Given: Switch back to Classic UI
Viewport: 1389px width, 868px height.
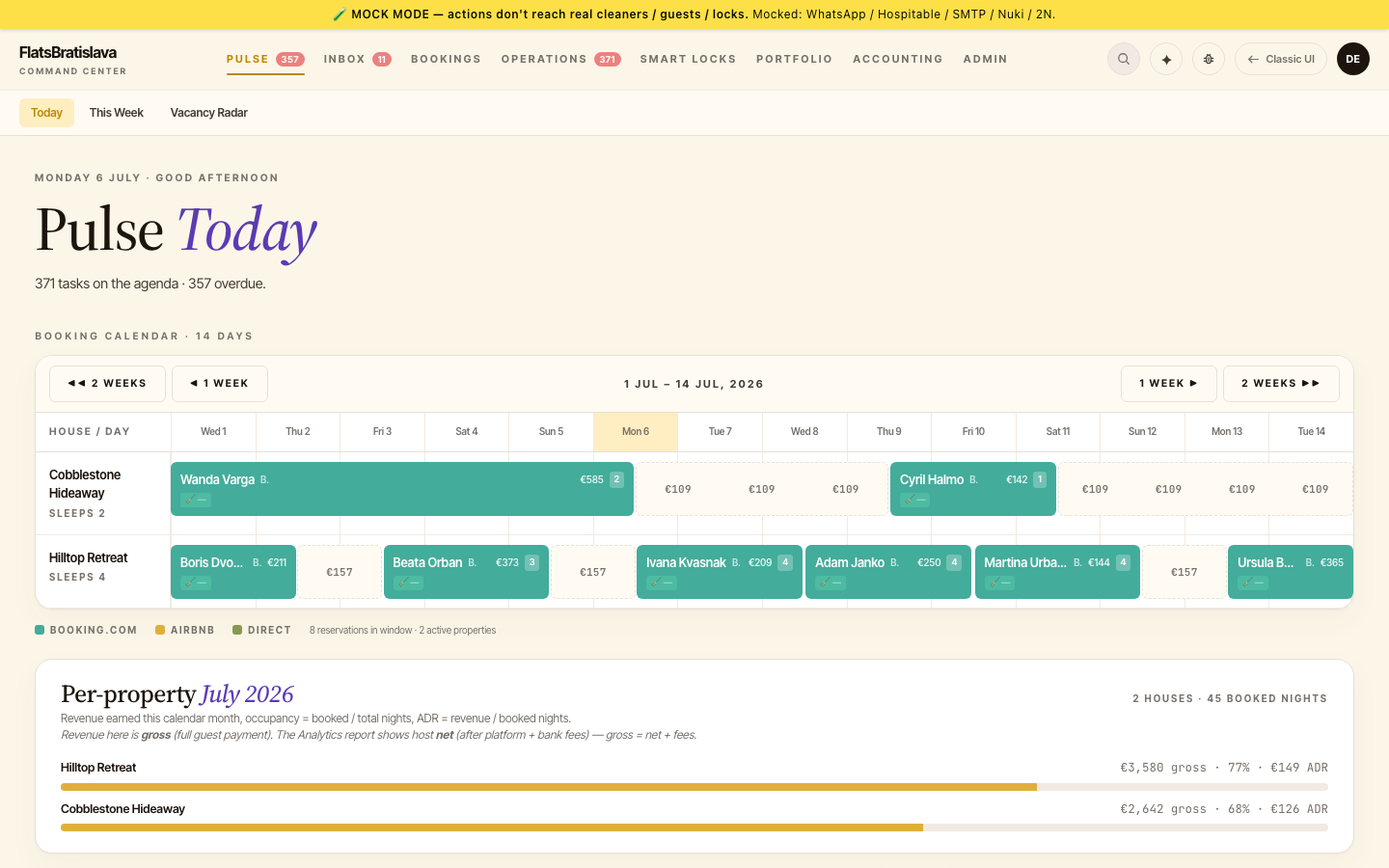Looking at the screenshot, I should (x=1281, y=59).
